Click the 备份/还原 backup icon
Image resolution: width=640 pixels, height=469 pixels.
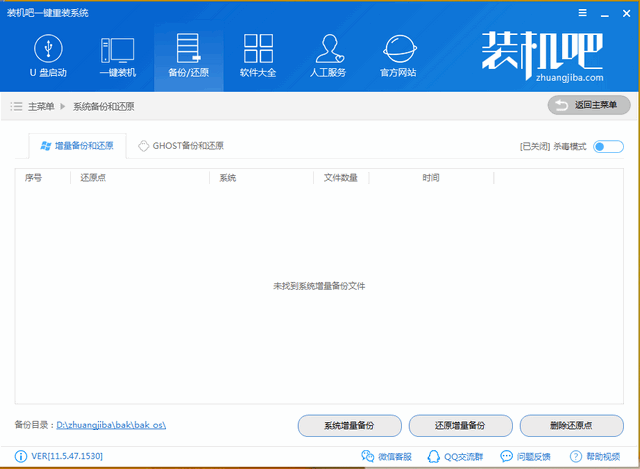click(188, 56)
